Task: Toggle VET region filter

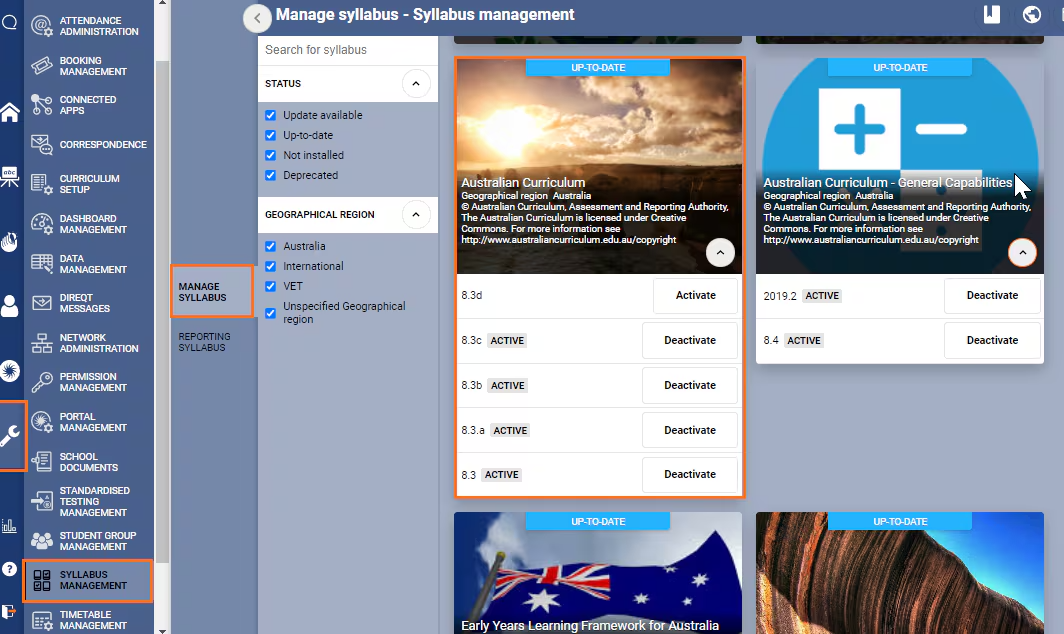Action: pyautogui.click(x=271, y=286)
